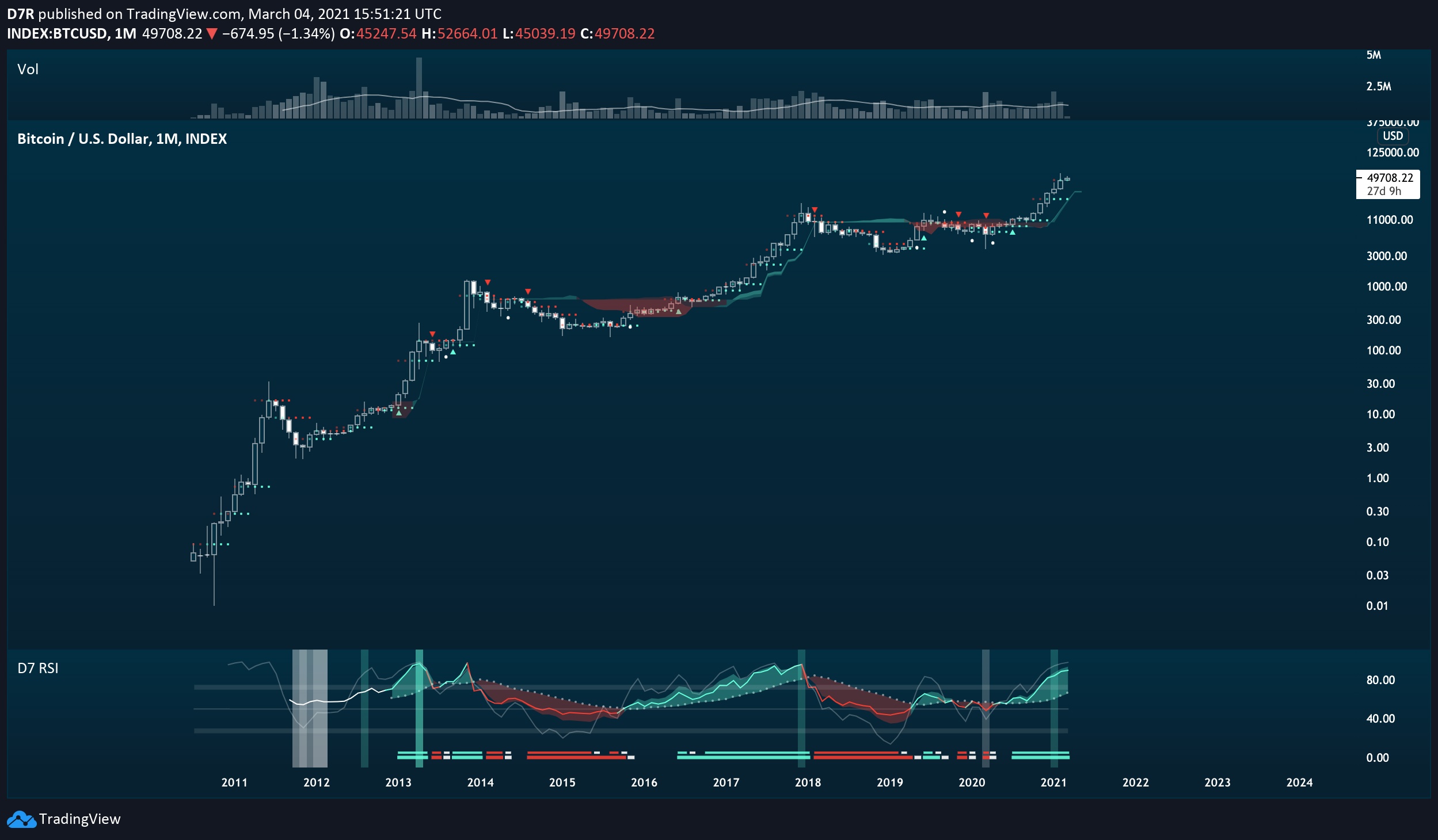Click the 2021 label on the time axis
The width and height of the screenshot is (1438, 840).
pyautogui.click(x=1054, y=782)
